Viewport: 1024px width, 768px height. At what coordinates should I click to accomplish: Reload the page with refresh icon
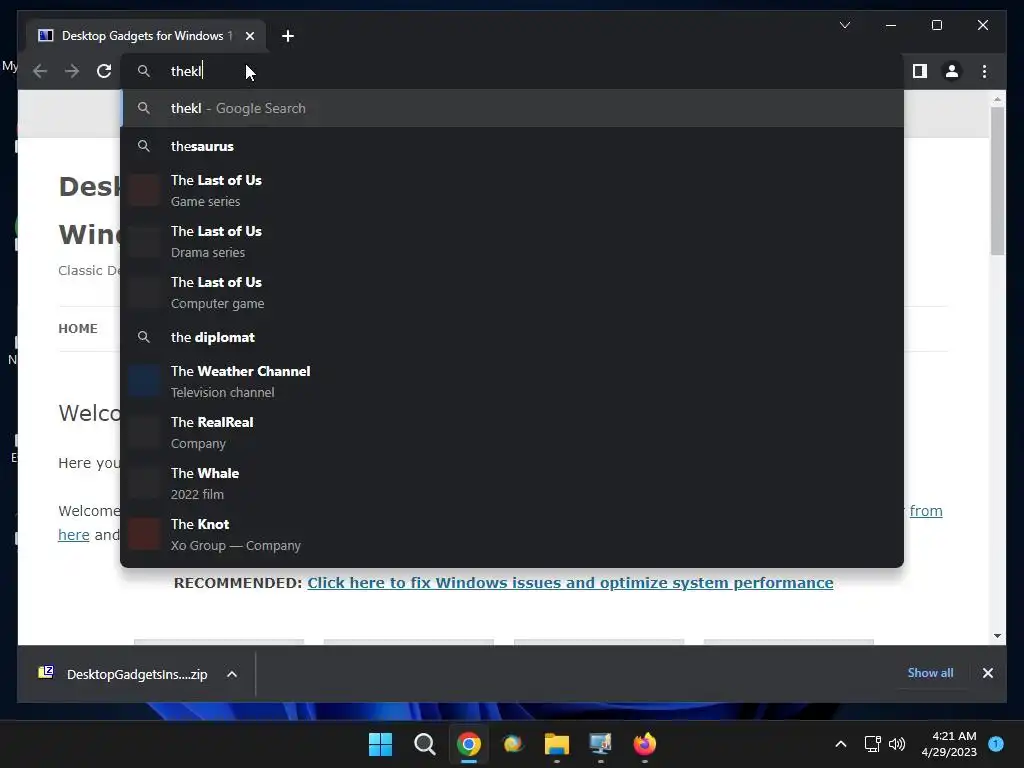click(x=104, y=71)
